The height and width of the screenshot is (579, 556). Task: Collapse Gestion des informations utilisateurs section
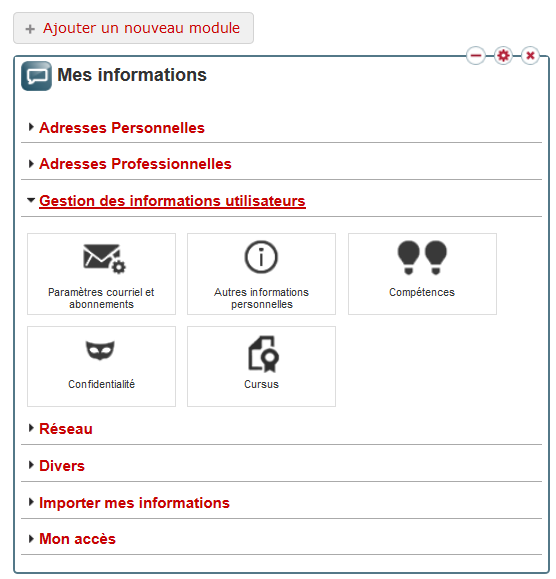172,201
